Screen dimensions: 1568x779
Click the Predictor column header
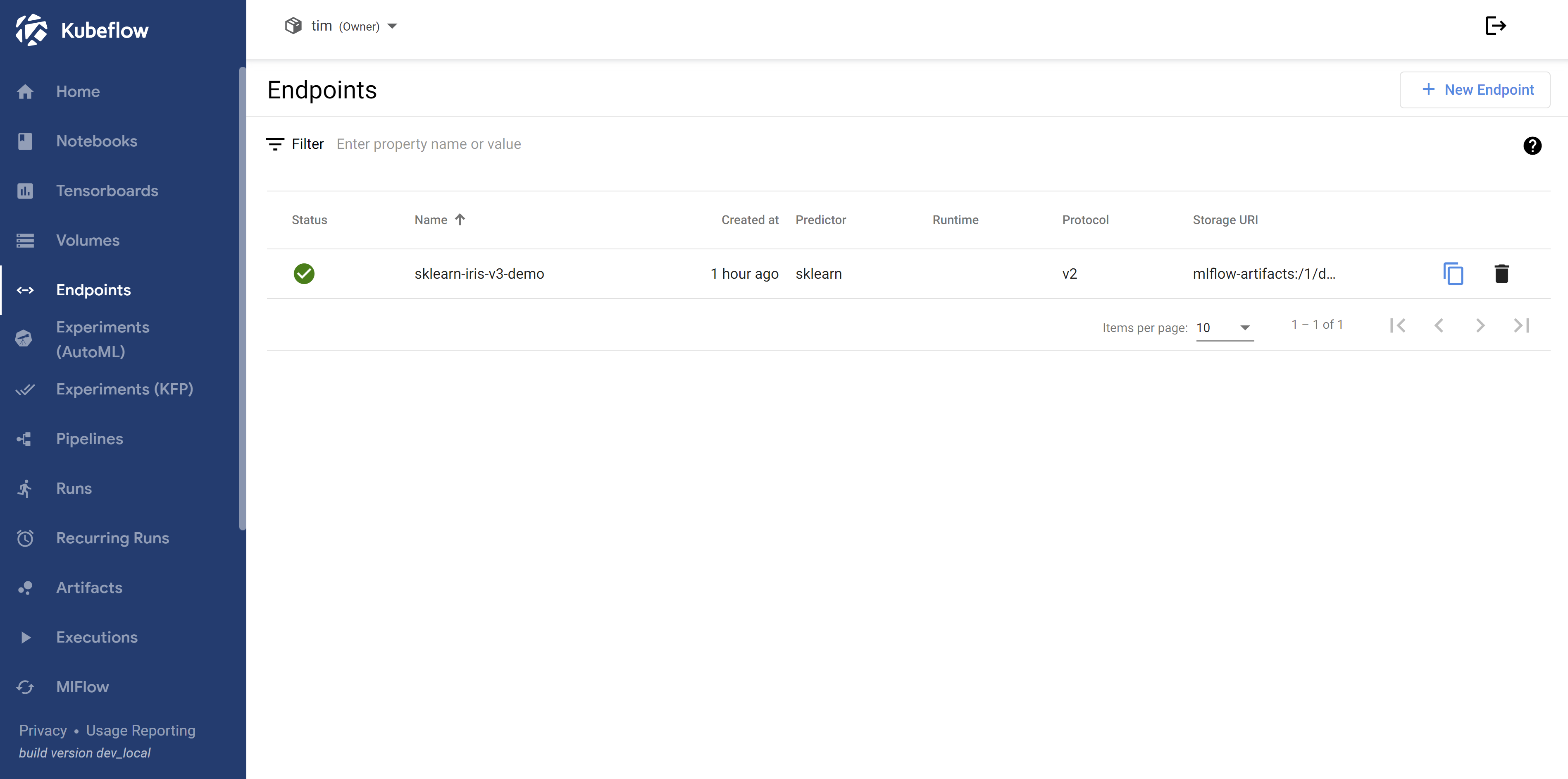click(820, 220)
